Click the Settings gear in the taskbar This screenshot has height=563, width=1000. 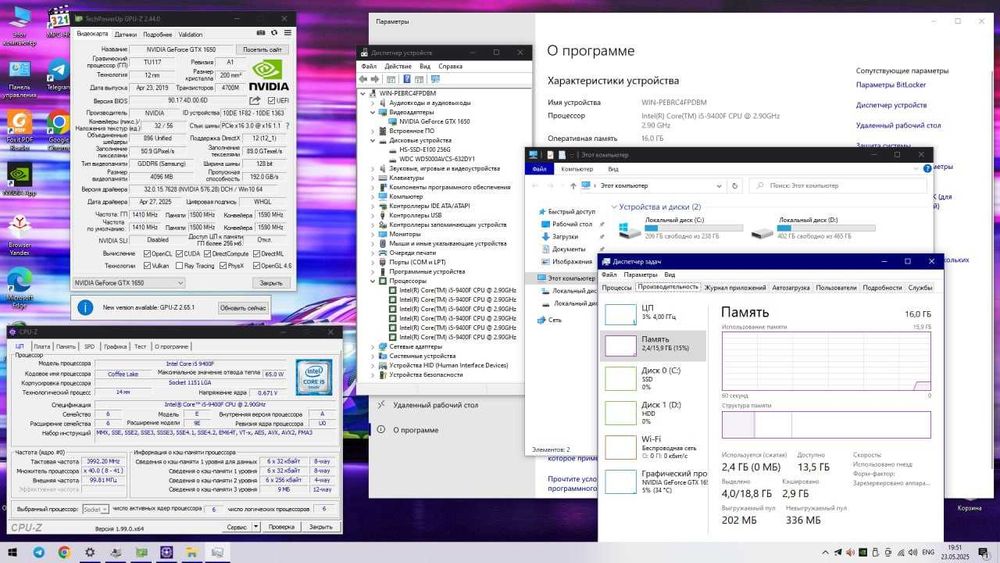(90, 552)
